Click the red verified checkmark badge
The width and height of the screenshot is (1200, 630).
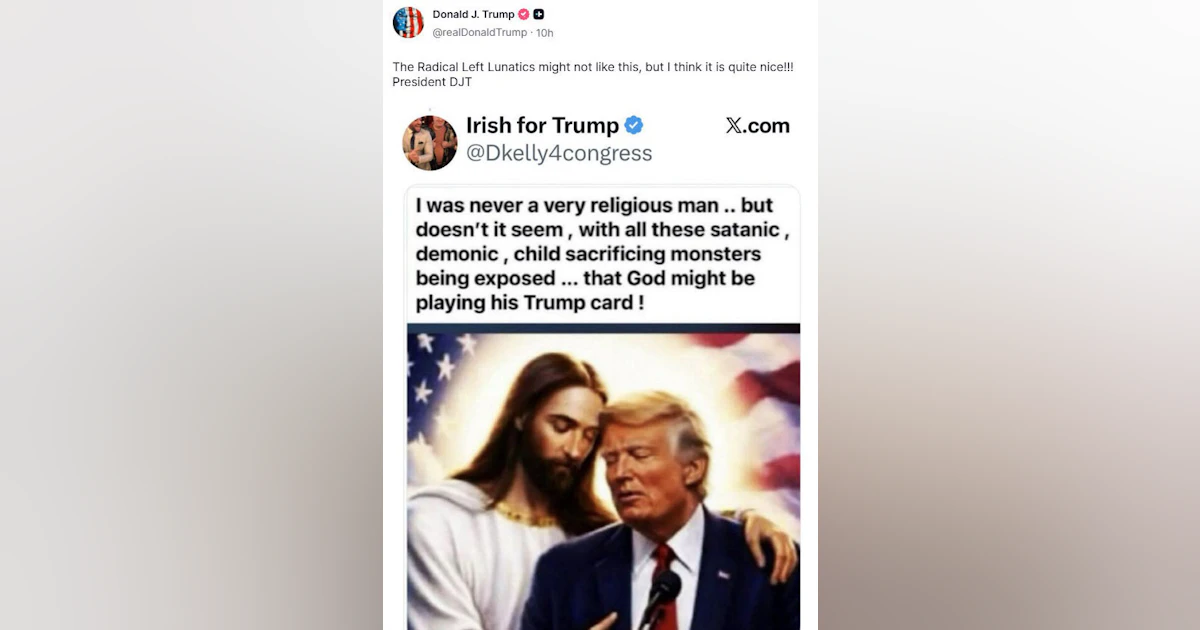coord(523,14)
